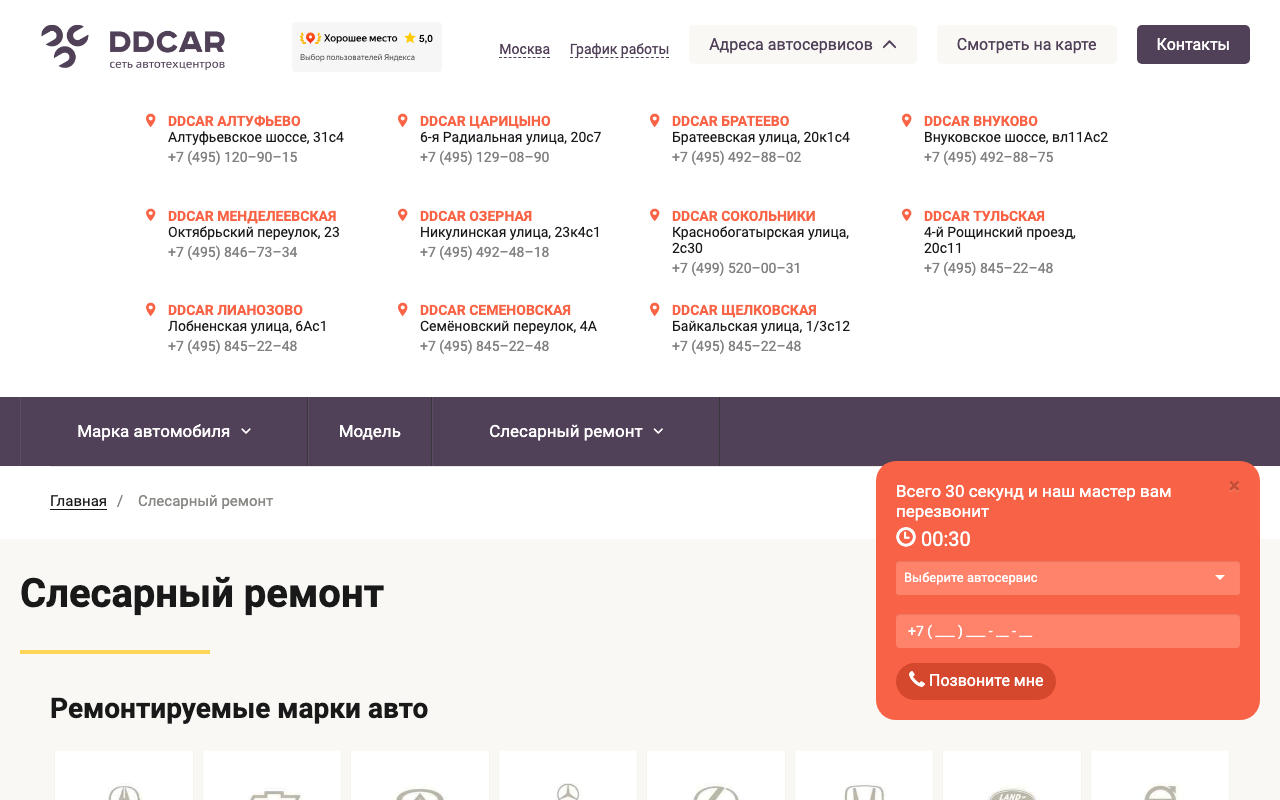Open the 'График работы' link

[619, 49]
